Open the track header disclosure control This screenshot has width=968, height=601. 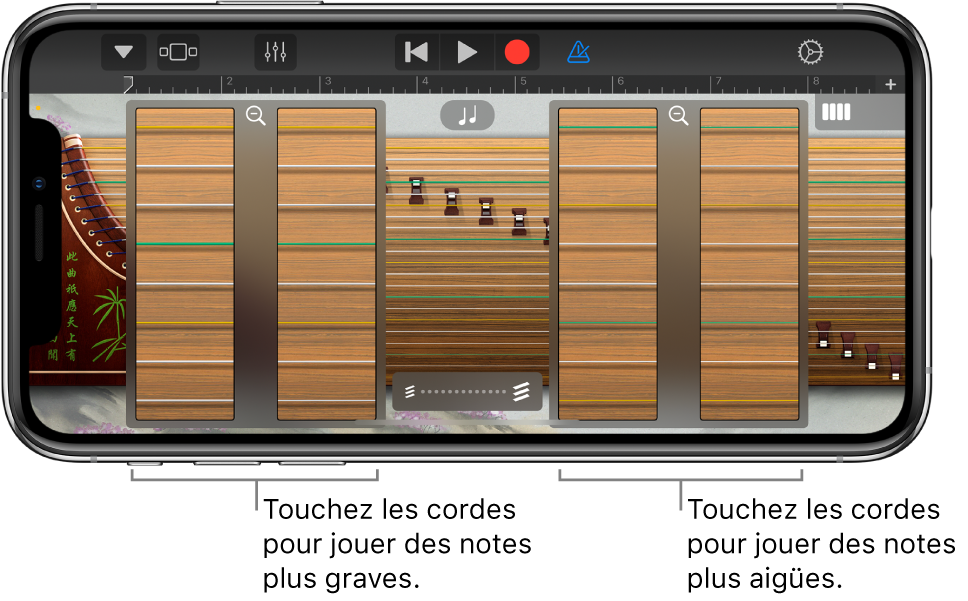click(176, 51)
